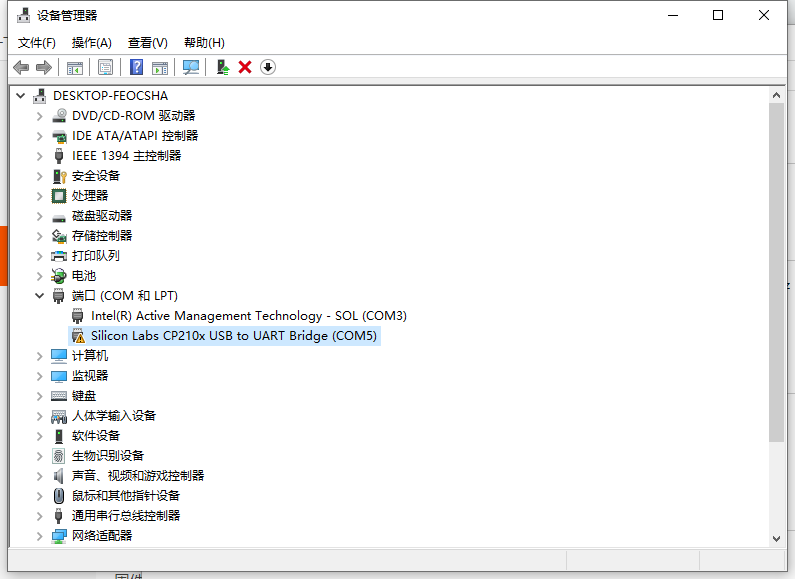Collapse the DESKTOP-FEOCSHA root node
This screenshot has height=579, width=795.
21,95
